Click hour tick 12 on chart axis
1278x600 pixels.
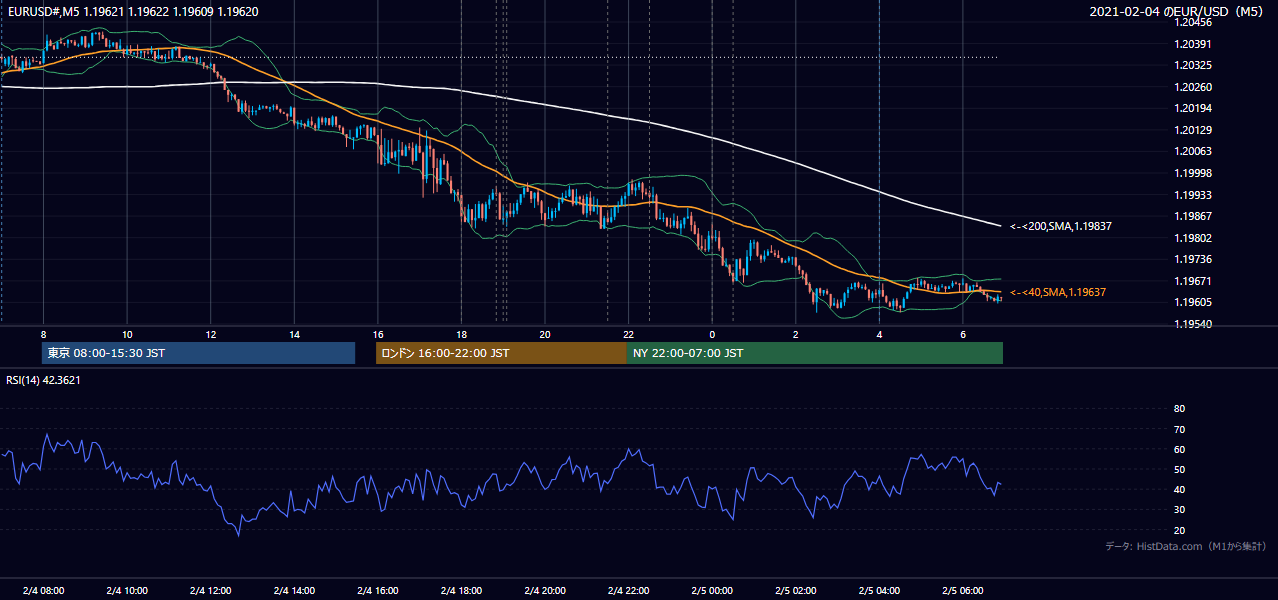tap(211, 333)
